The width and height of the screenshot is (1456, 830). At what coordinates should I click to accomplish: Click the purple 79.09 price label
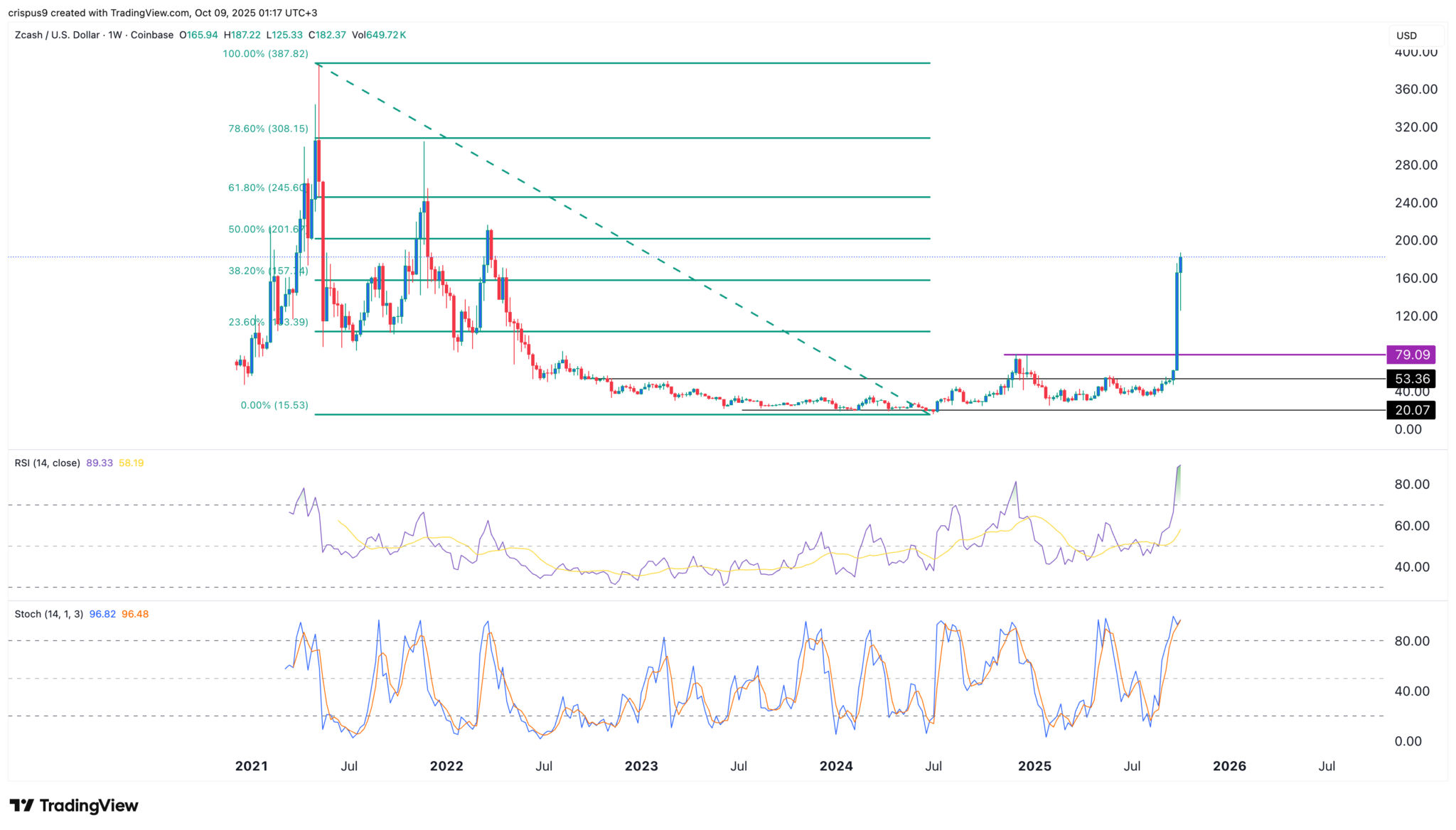pos(1410,355)
